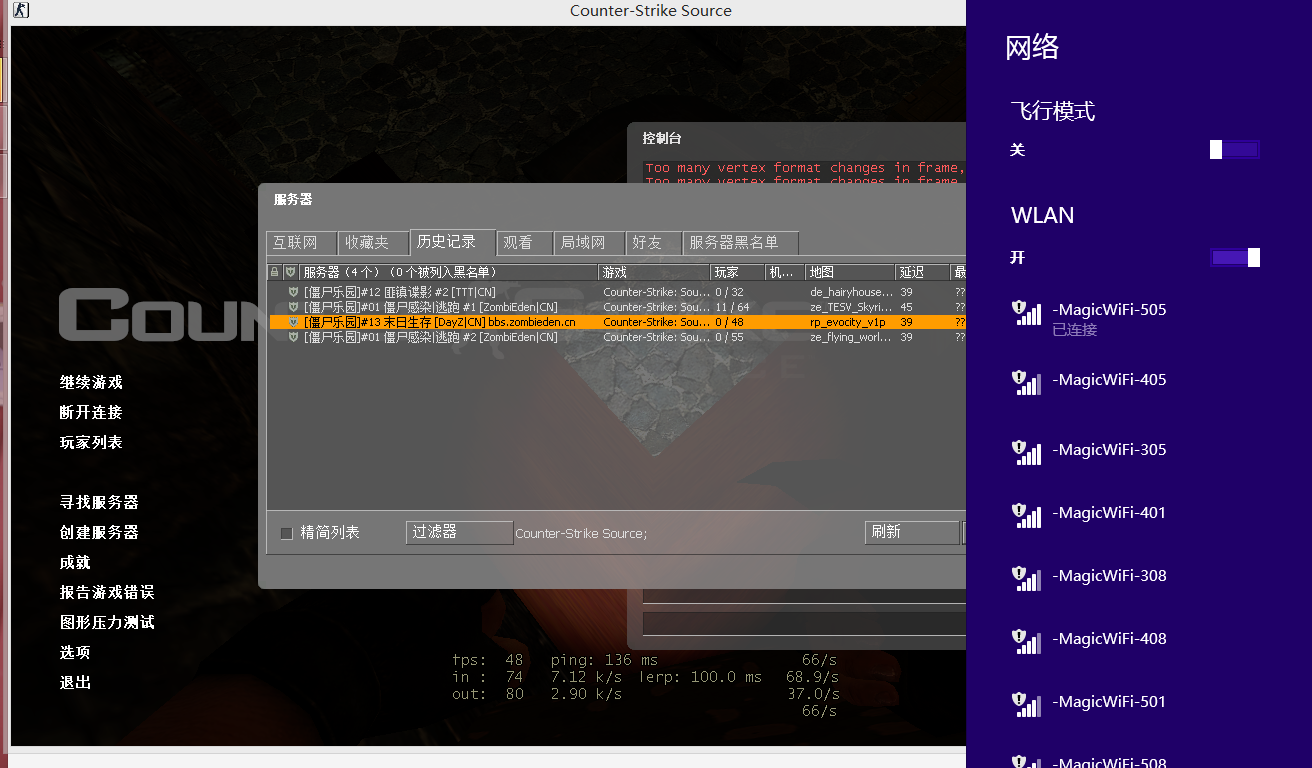Select the -MagicWiFi-408 network name
This screenshot has width=1312, height=768.
(1109, 639)
